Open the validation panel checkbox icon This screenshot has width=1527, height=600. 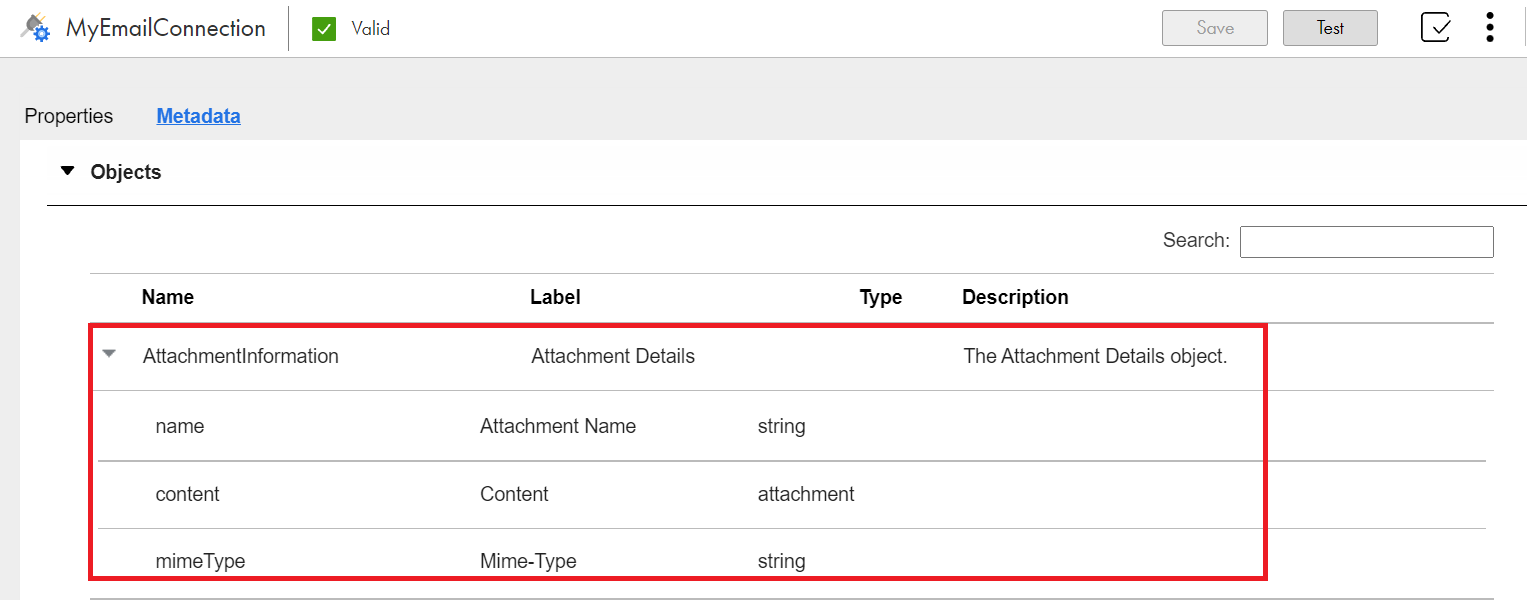1436,27
